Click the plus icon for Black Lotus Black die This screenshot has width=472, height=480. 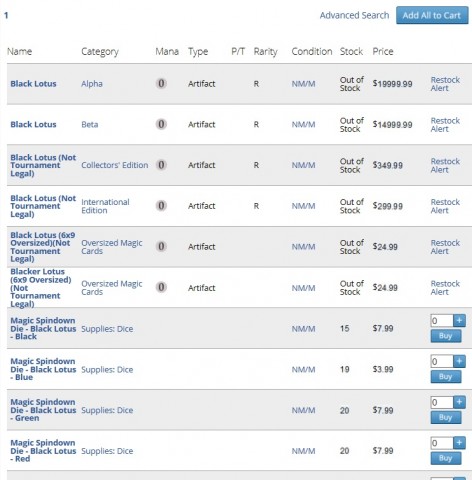[459, 321]
